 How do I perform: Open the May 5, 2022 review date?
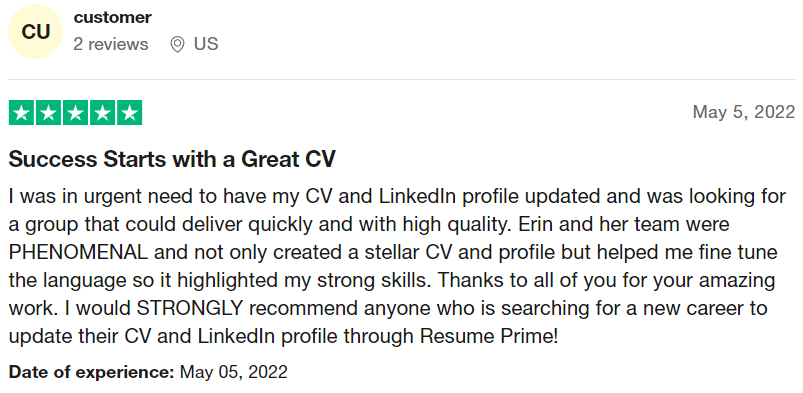coord(744,112)
